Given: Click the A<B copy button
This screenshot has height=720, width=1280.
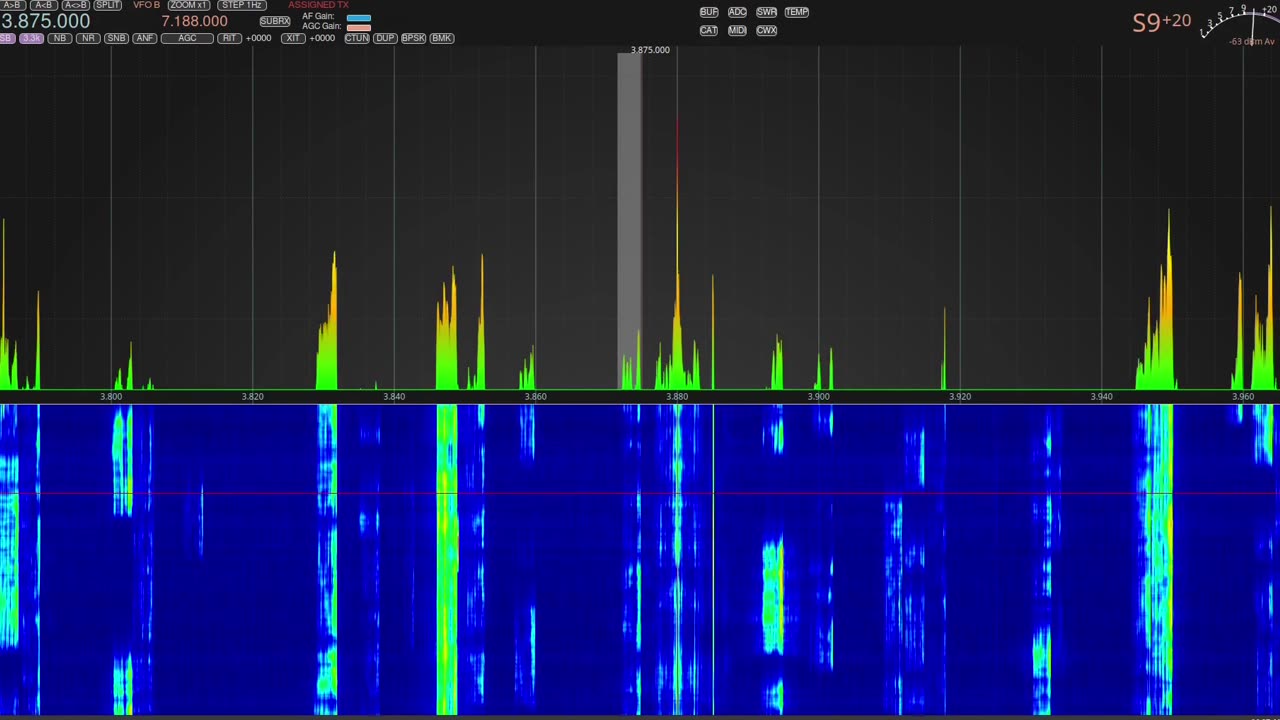Looking at the screenshot, I should pyautogui.click(x=43, y=5).
